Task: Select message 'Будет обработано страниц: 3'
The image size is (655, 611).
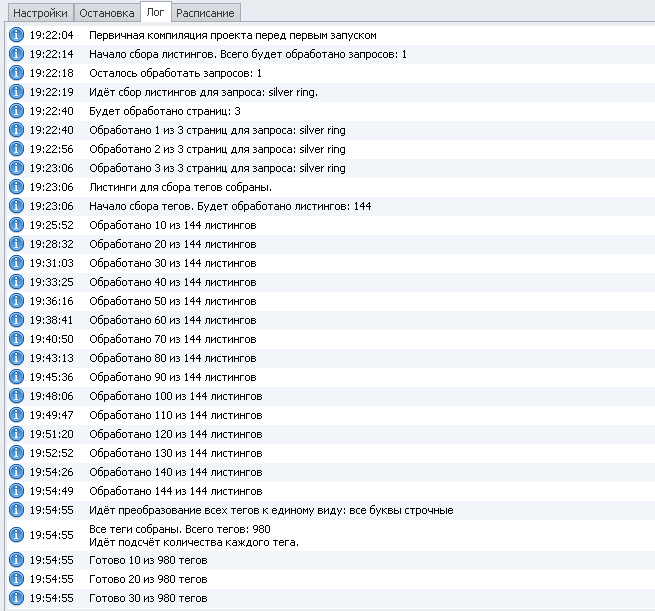Action: pos(165,112)
